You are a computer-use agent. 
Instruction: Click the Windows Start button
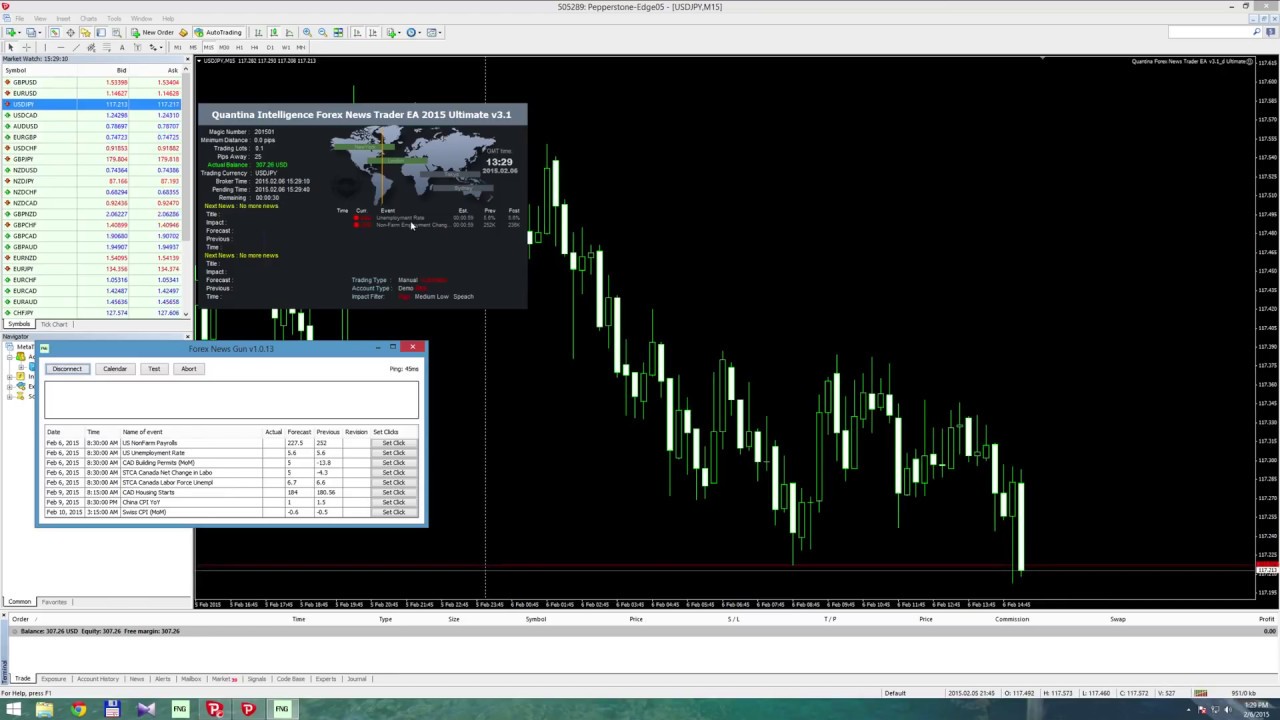[x=13, y=709]
